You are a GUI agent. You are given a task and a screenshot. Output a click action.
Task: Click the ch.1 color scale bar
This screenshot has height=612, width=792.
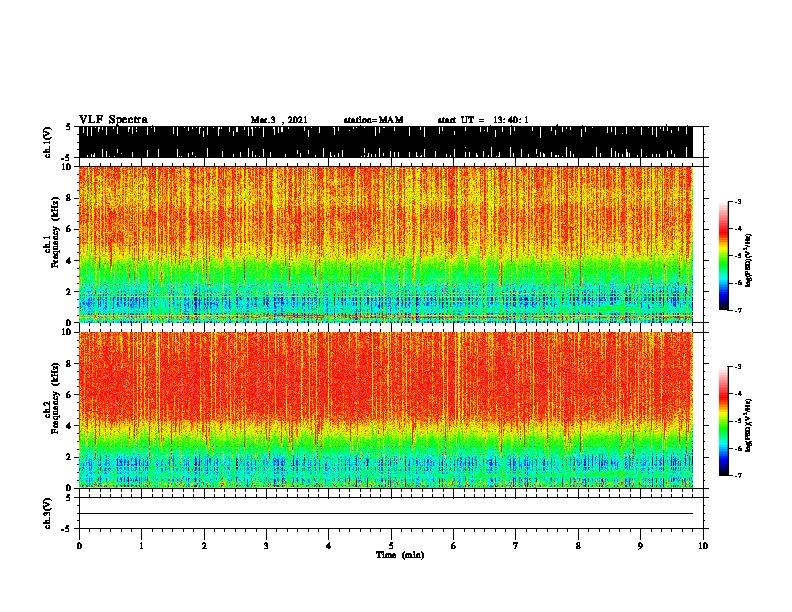[x=724, y=256]
